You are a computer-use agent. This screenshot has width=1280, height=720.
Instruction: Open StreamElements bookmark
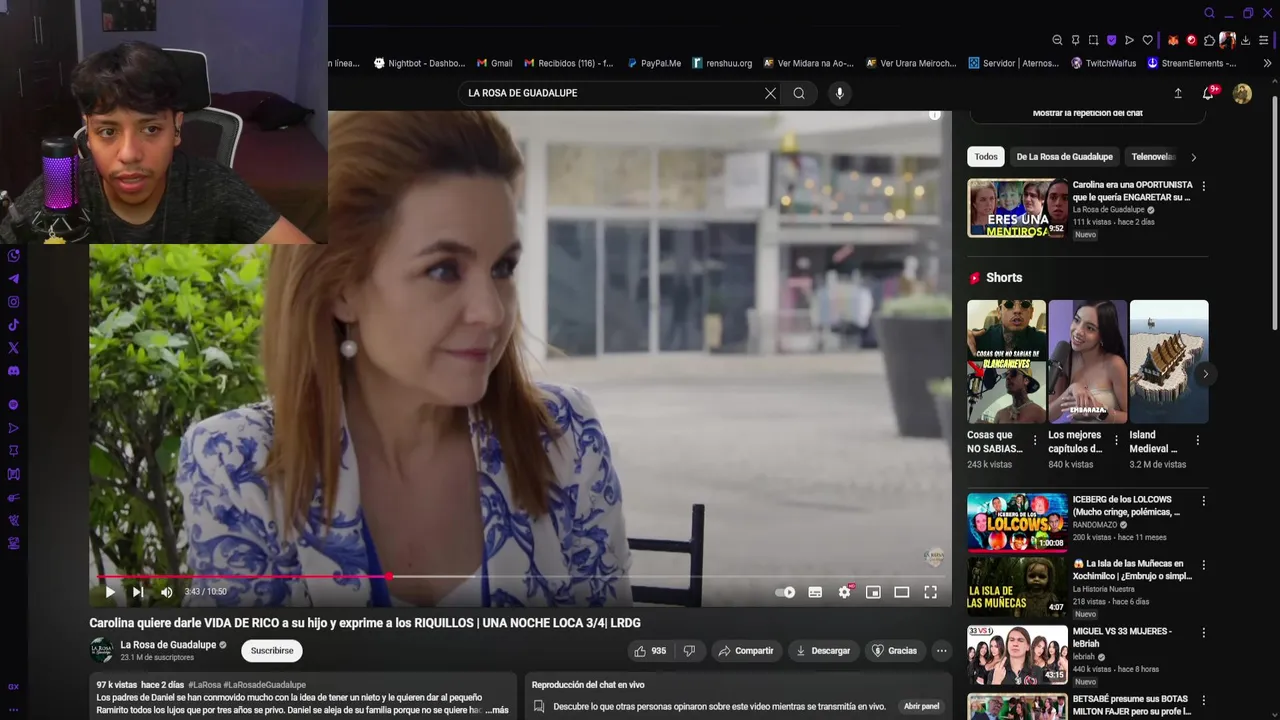1191,63
